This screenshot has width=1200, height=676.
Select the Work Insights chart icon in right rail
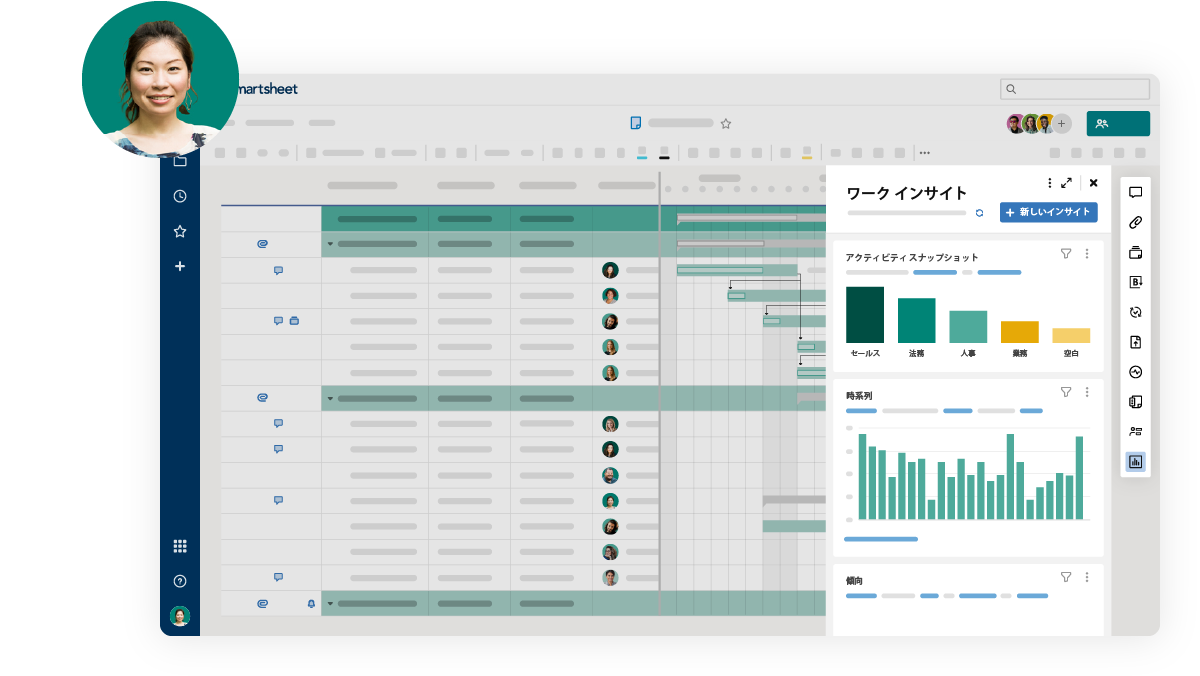coord(1135,462)
